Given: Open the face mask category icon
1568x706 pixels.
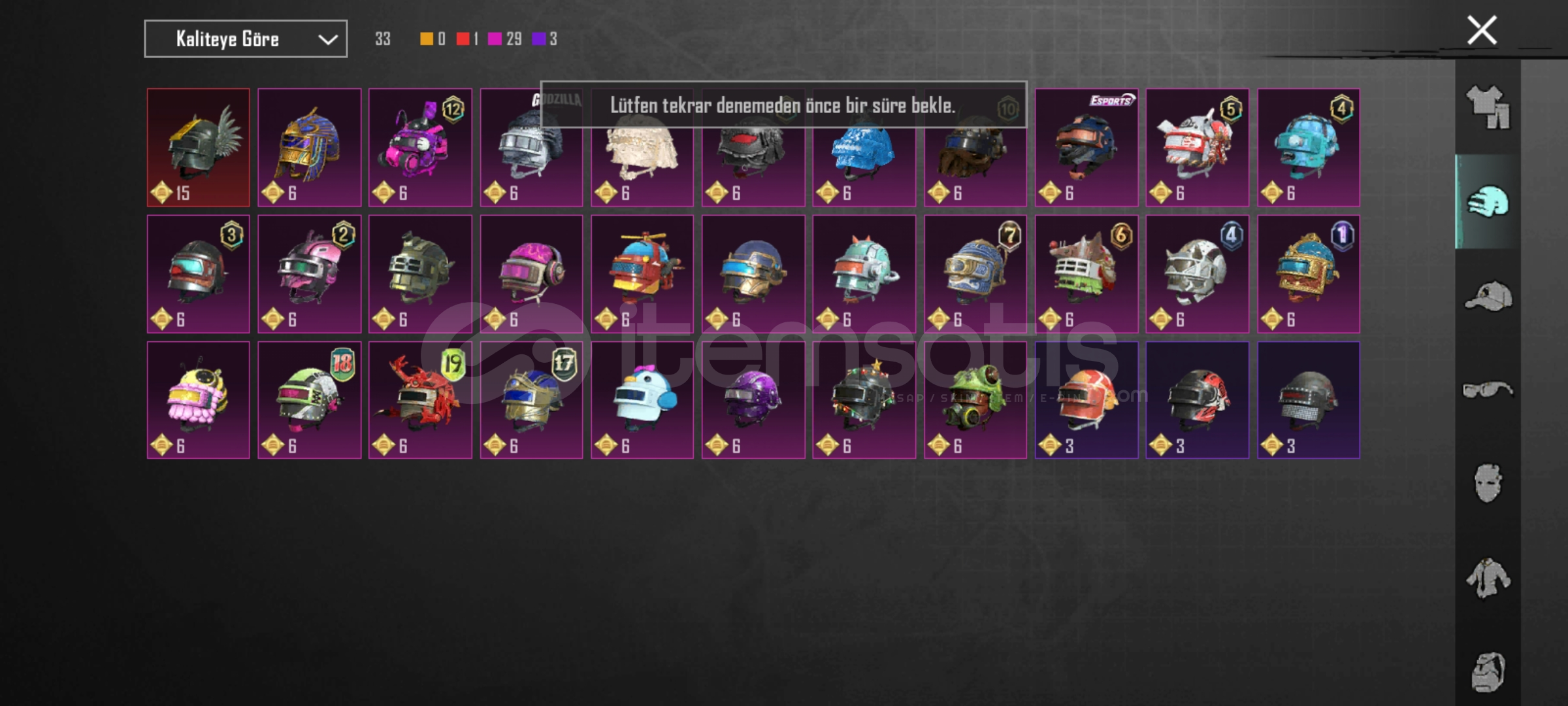Looking at the screenshot, I should 1488,484.
